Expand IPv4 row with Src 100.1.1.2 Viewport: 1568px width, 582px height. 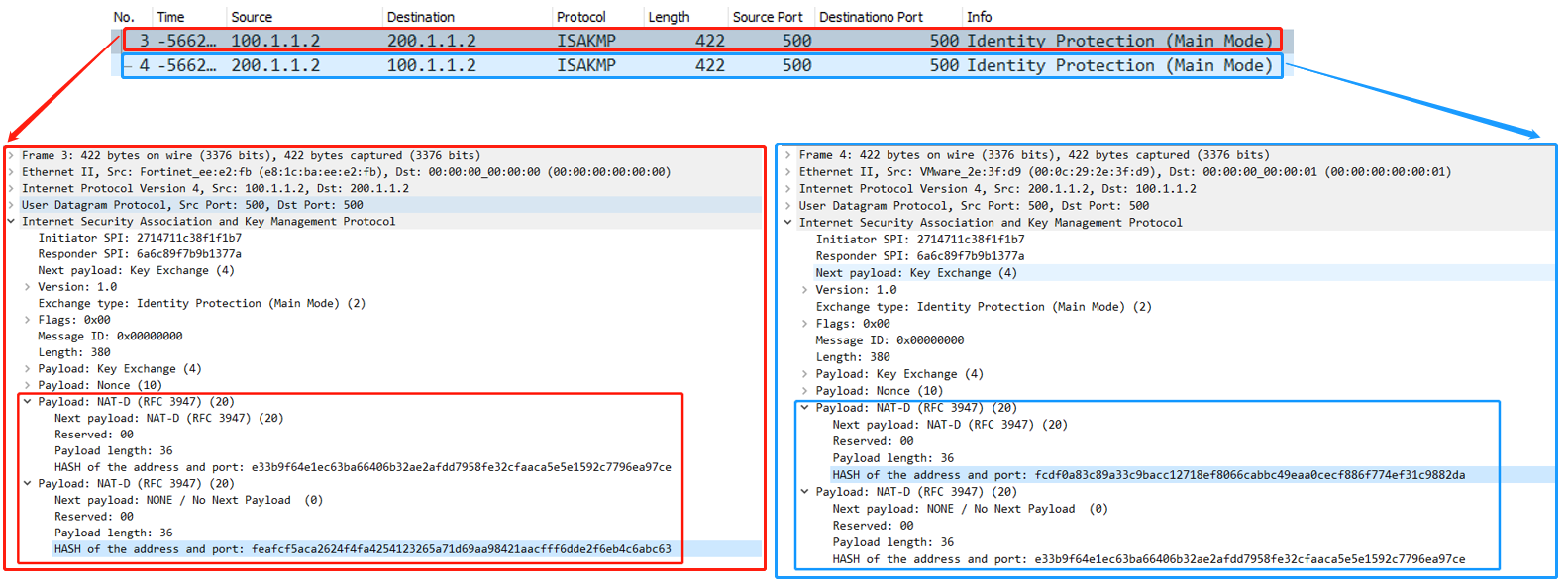12,188
